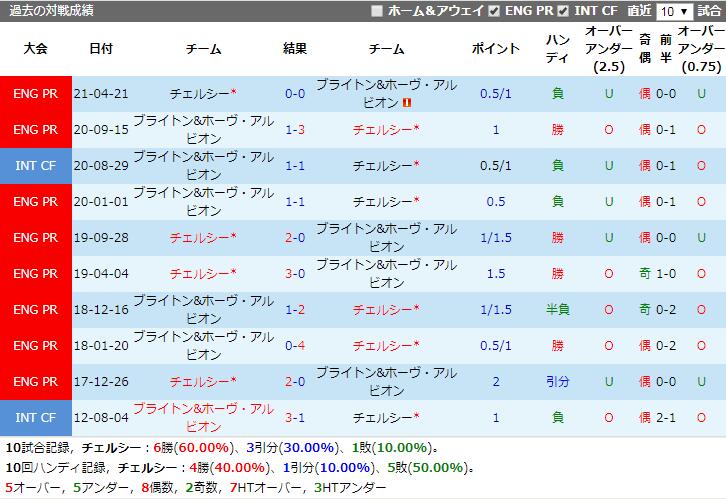Screen dimensions: 726x499
Task: Open the 1-2 result of the 18-12-16 match
Action: pos(295,310)
